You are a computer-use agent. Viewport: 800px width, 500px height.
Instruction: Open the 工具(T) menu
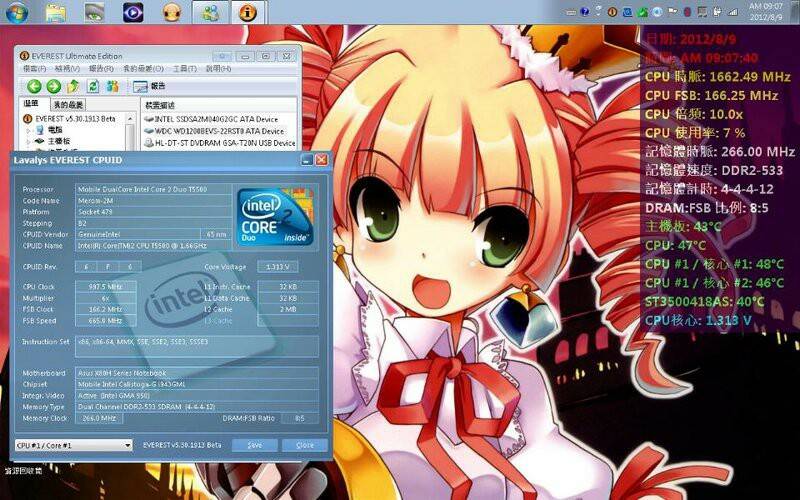click(x=185, y=68)
